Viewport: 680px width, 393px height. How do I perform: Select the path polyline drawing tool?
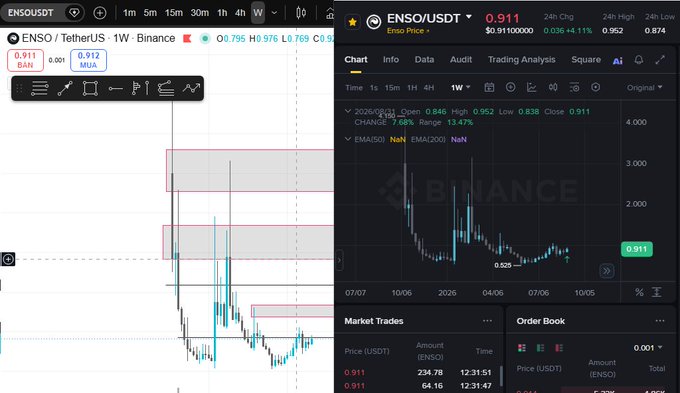point(191,88)
